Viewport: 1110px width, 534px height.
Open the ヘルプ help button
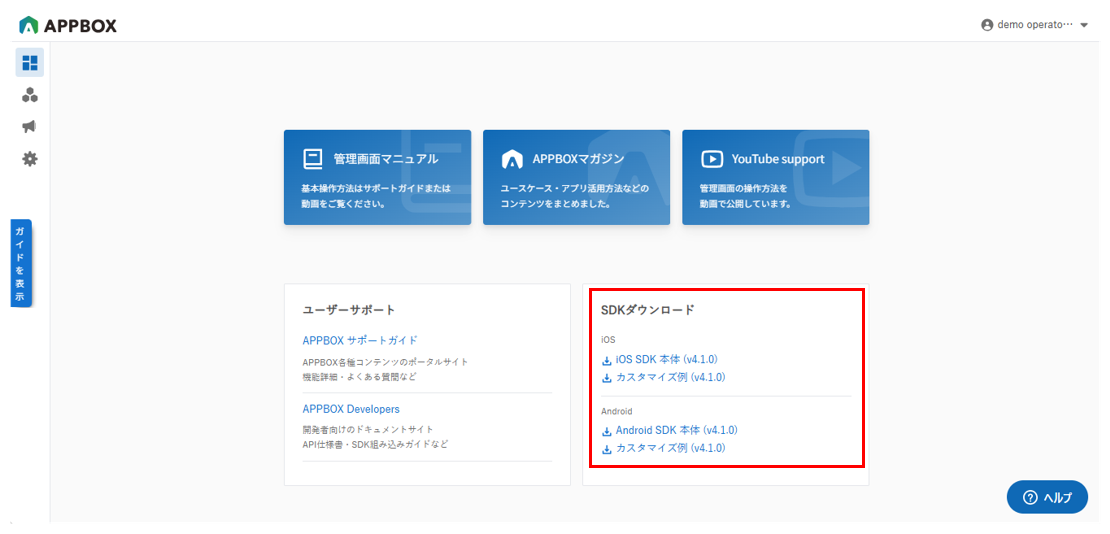click(1046, 497)
